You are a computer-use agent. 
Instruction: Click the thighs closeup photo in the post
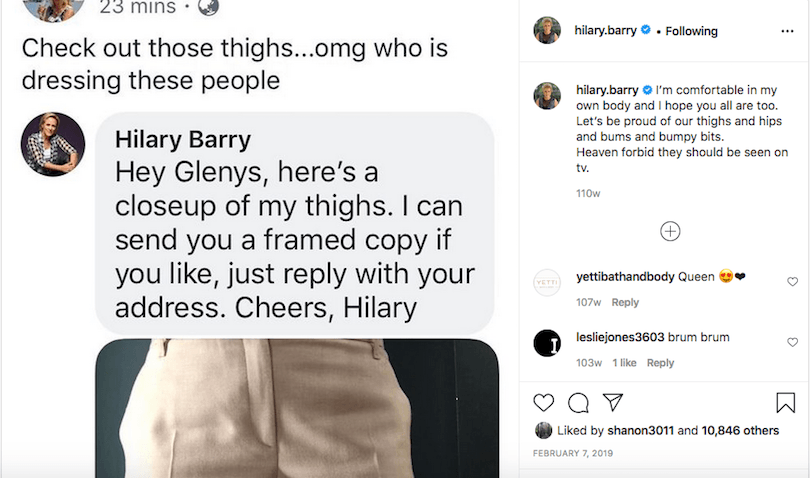297,408
